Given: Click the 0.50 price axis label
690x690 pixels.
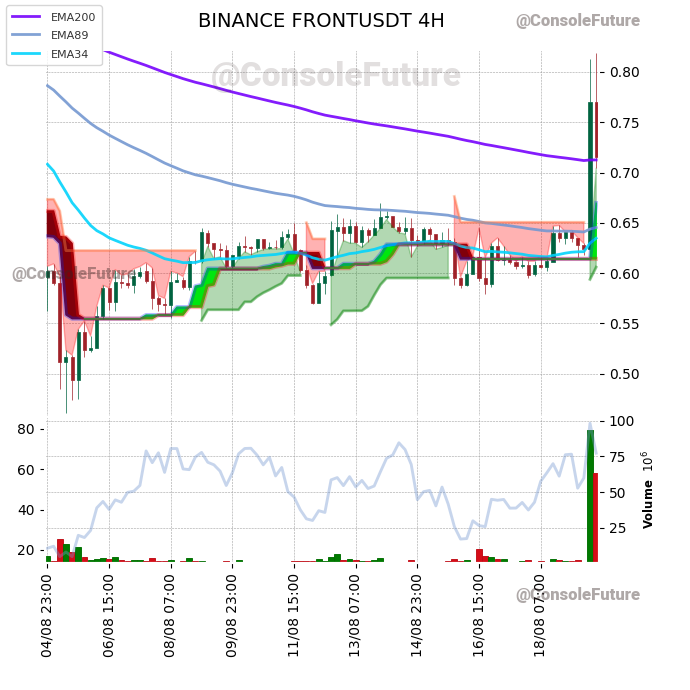Looking at the screenshot, I should pos(624,374).
